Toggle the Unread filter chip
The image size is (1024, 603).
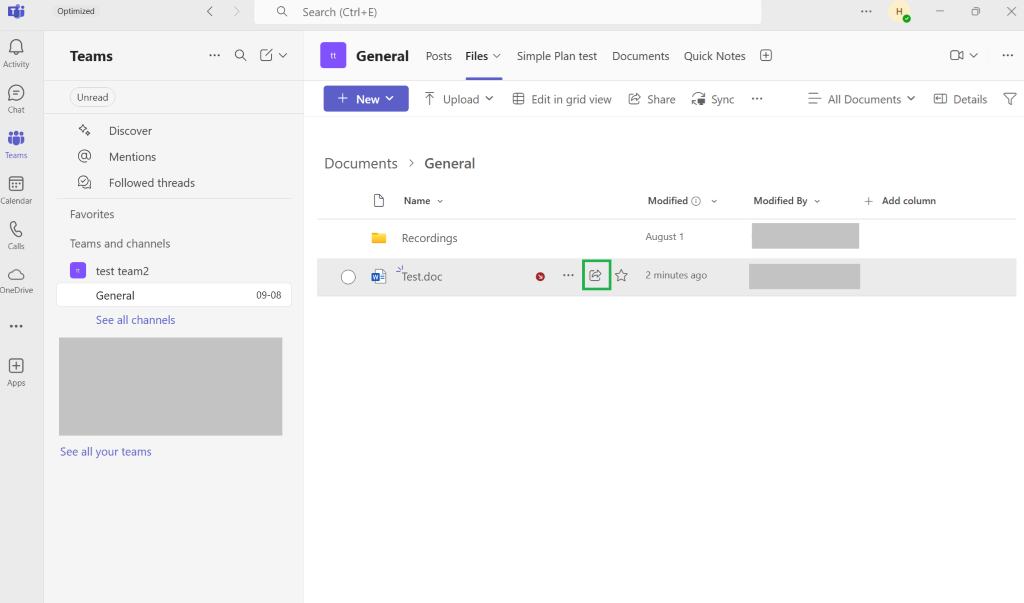click(93, 97)
